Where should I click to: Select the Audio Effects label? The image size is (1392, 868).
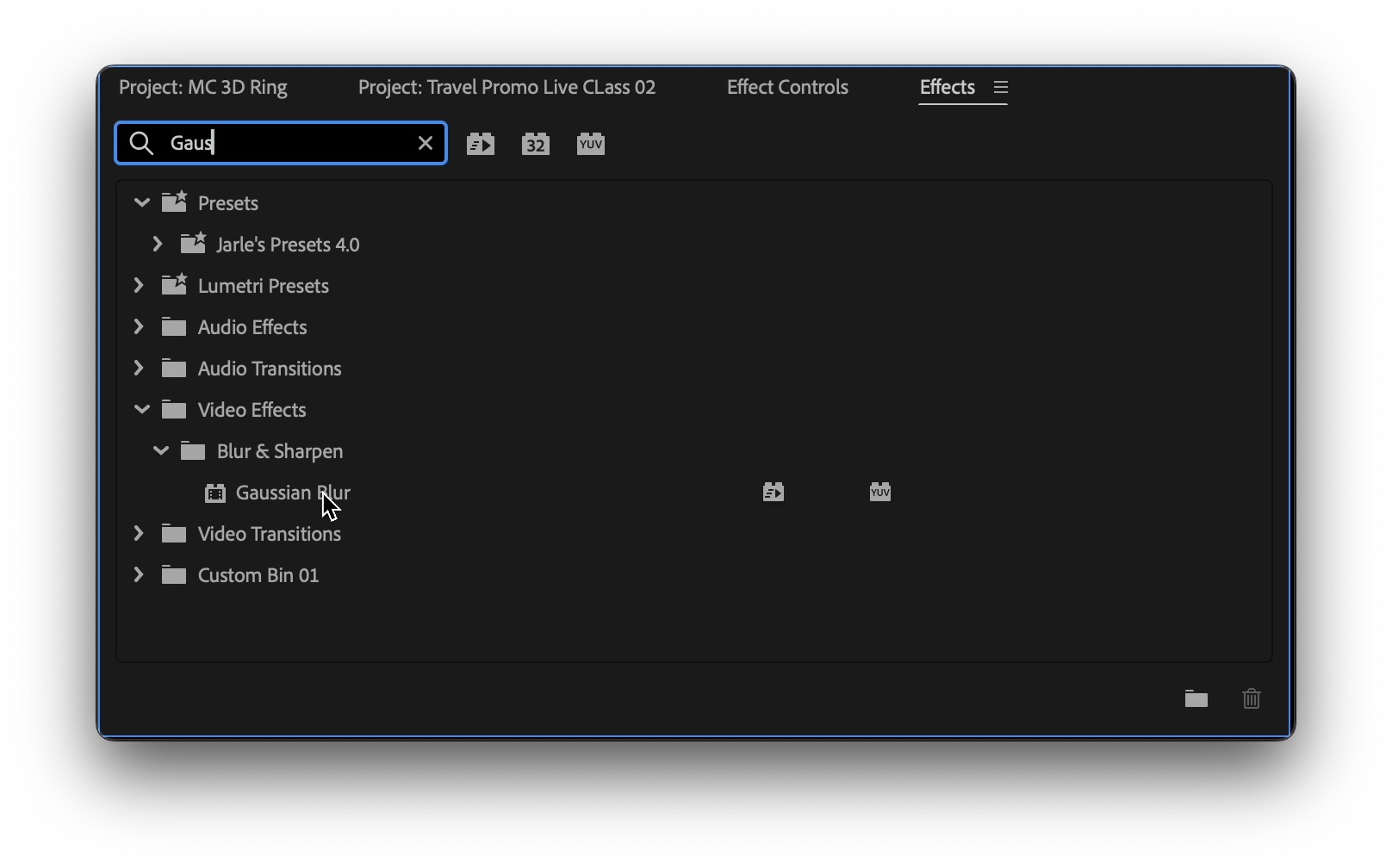pyautogui.click(x=252, y=327)
